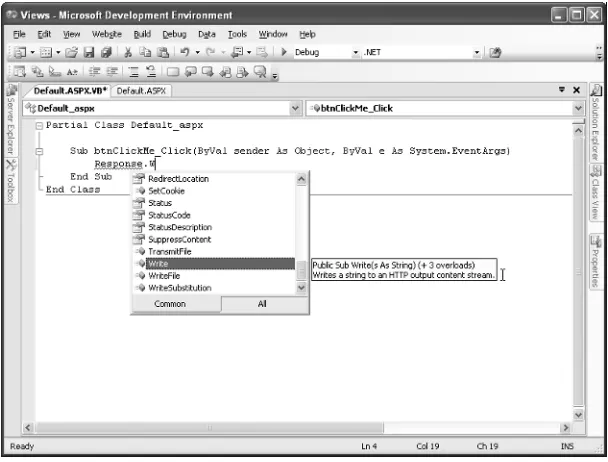Open the Class View side tab
This screenshot has width=608, height=462.
[x=595, y=192]
